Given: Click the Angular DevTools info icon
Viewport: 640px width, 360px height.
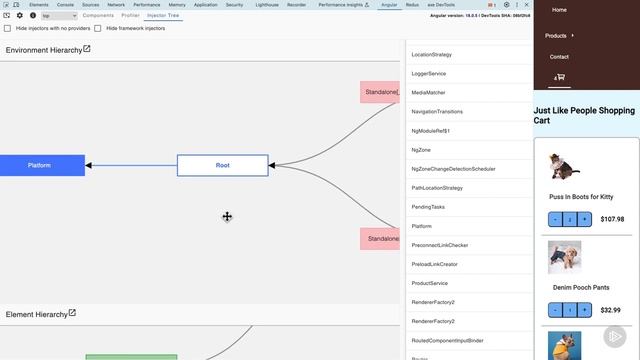Looking at the screenshot, I should (33, 16).
